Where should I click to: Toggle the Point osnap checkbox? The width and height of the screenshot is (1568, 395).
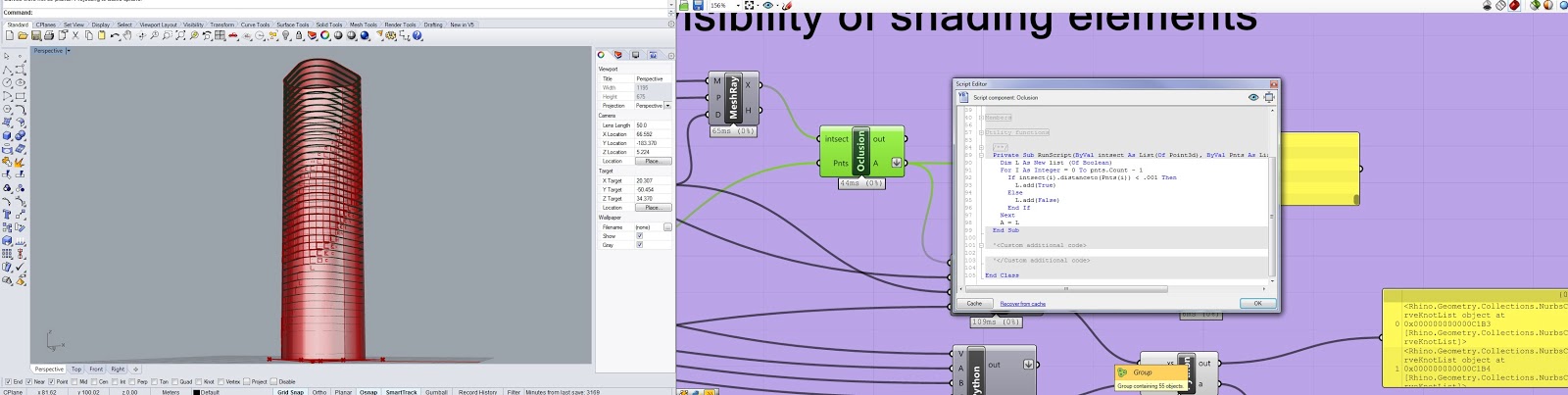(x=52, y=381)
